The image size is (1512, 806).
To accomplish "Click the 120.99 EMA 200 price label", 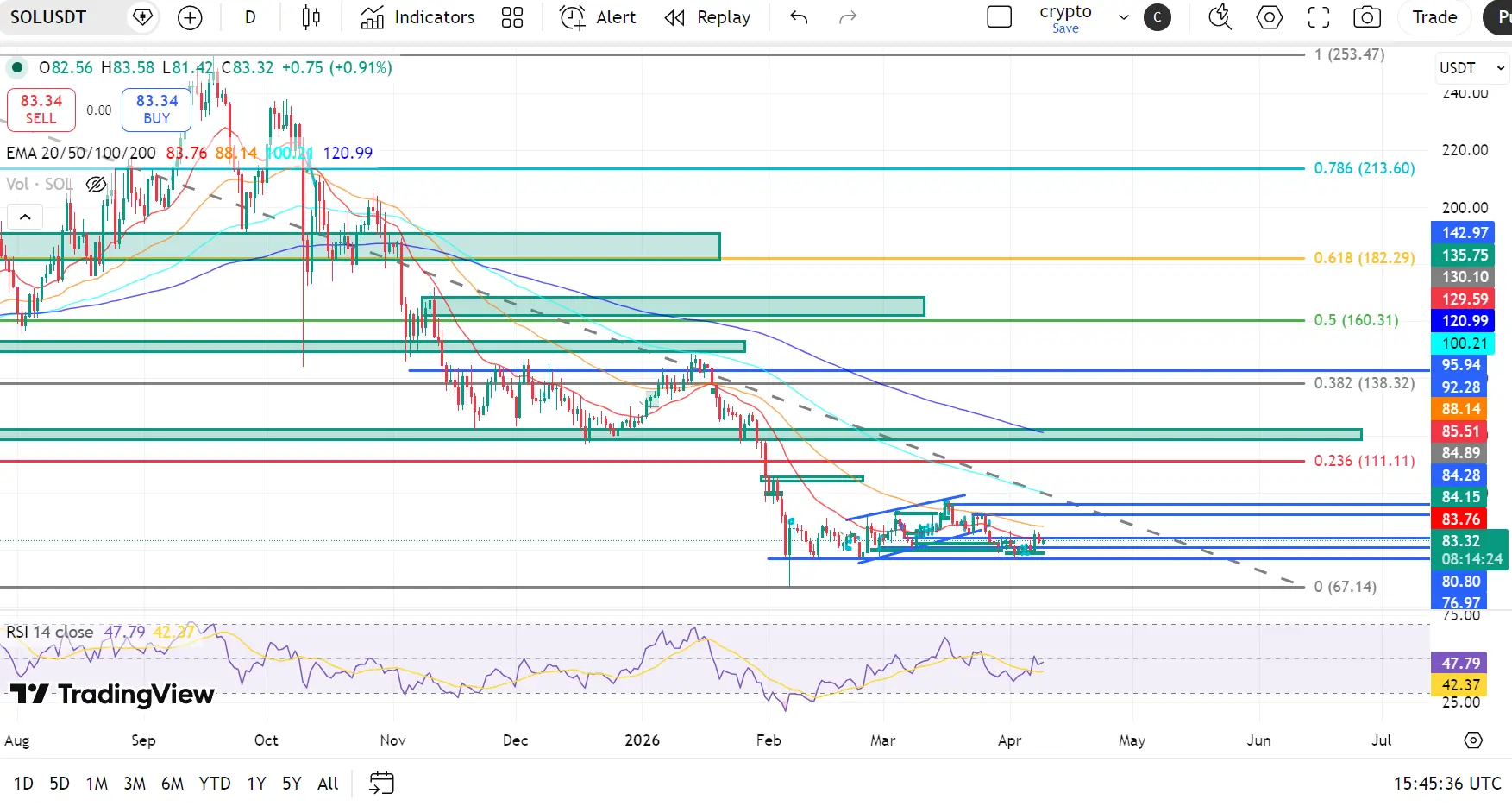I will click(x=1465, y=321).
